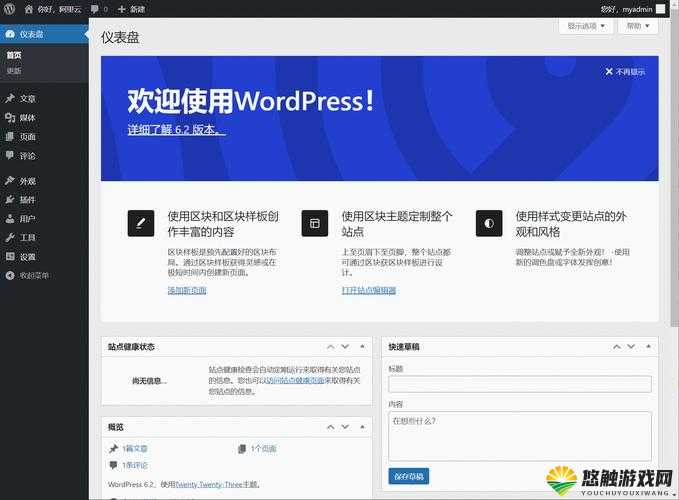Screen dimensions: 679x500
Task: Toggle 快速草稿 panel collapse
Action: 649,346
